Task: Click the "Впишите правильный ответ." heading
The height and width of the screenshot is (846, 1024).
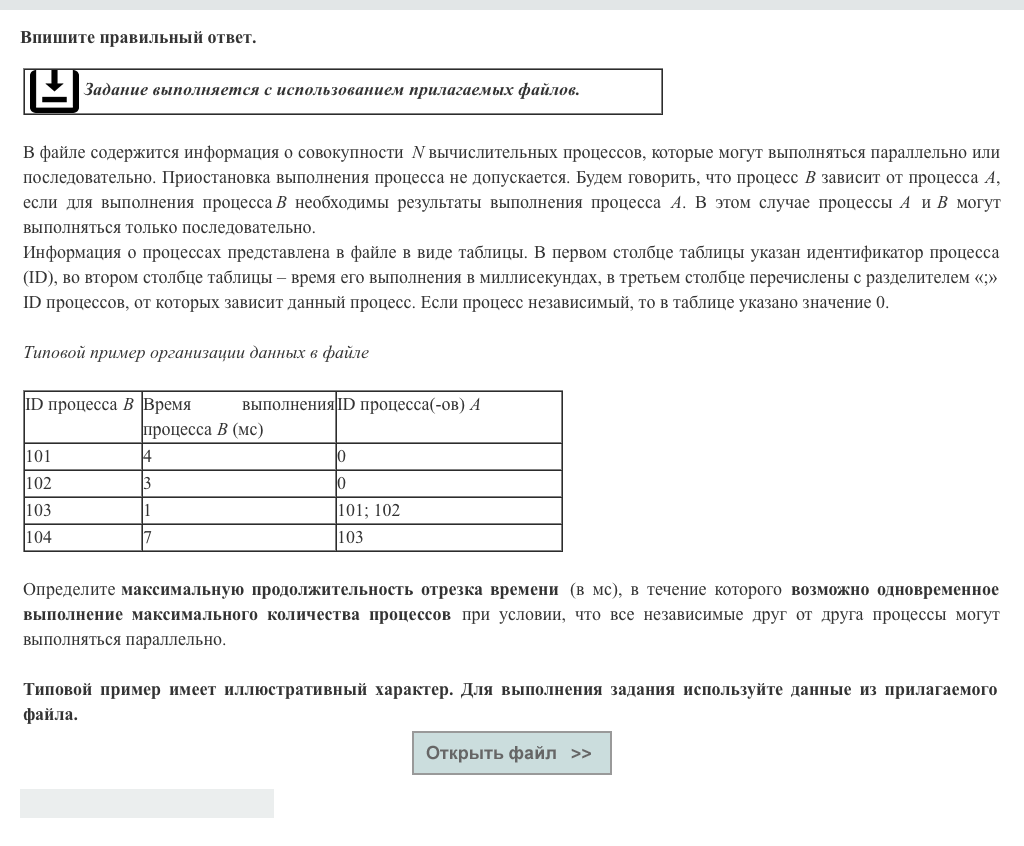Action: coord(138,38)
